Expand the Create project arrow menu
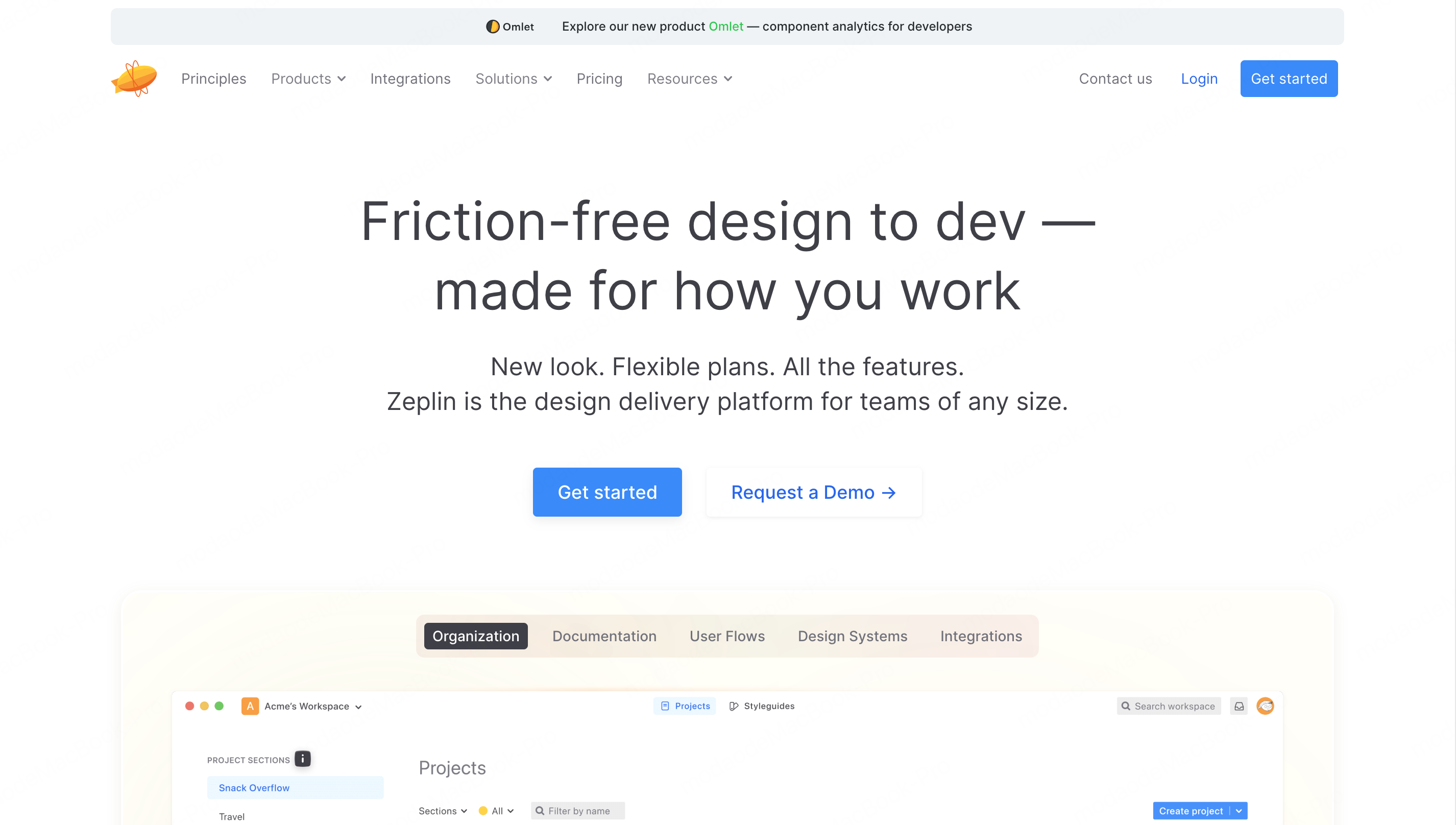The image size is (1456, 825). (1239, 811)
